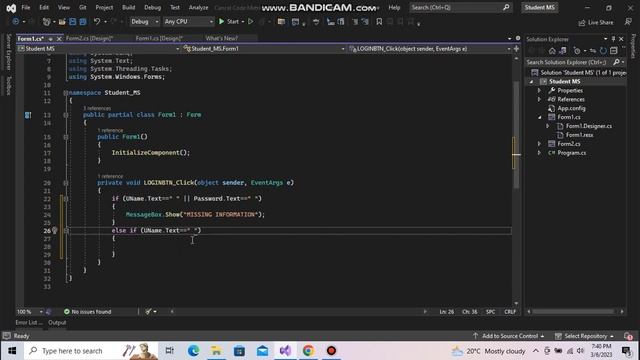Image resolution: width=640 pixels, height=360 pixels.
Task: Open the File menu
Action: click(26, 7)
